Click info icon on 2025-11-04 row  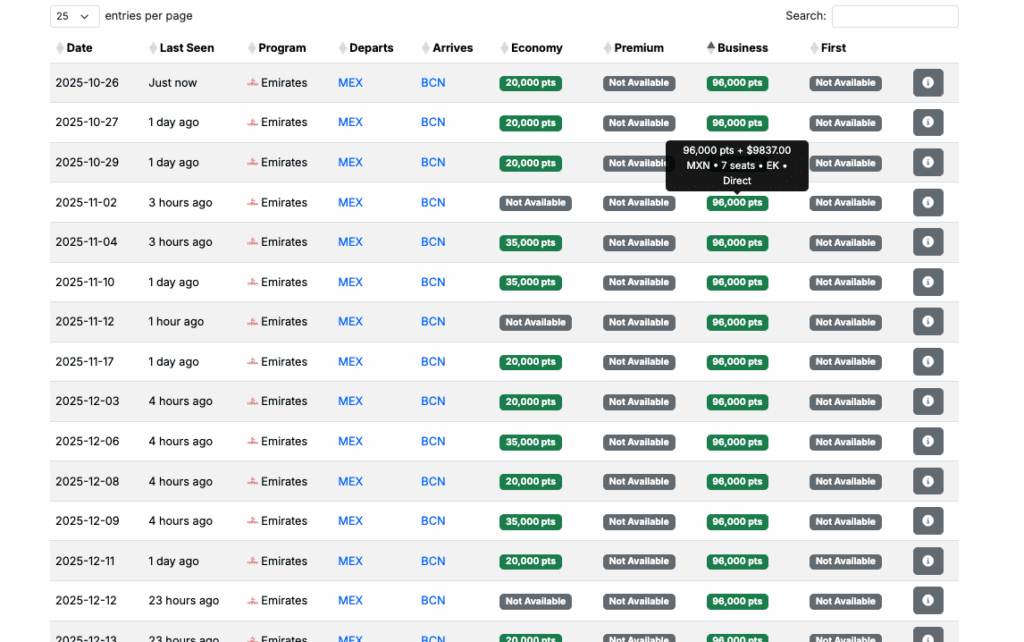[927, 242]
